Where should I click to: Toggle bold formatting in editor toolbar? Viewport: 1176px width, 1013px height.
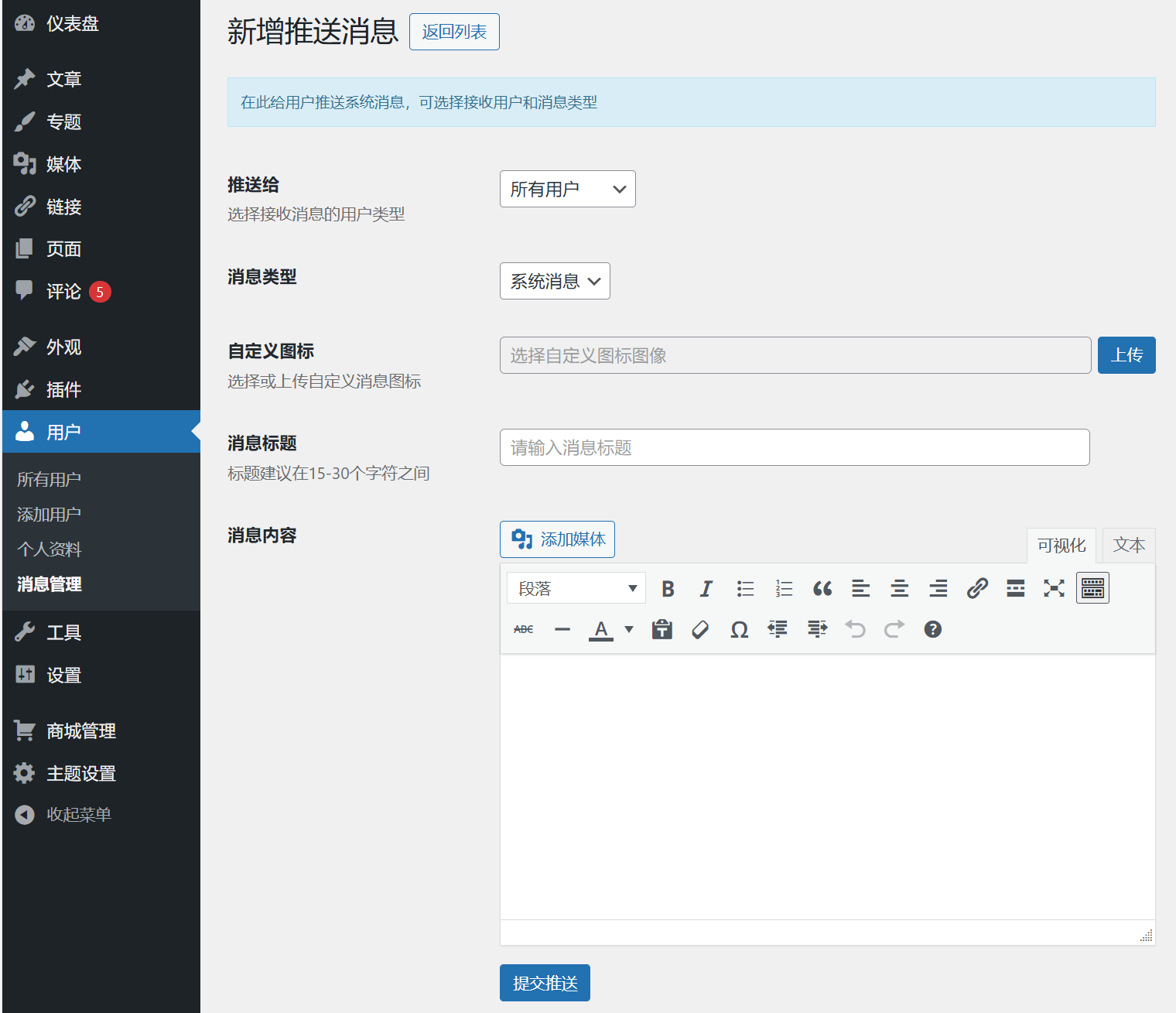(668, 589)
